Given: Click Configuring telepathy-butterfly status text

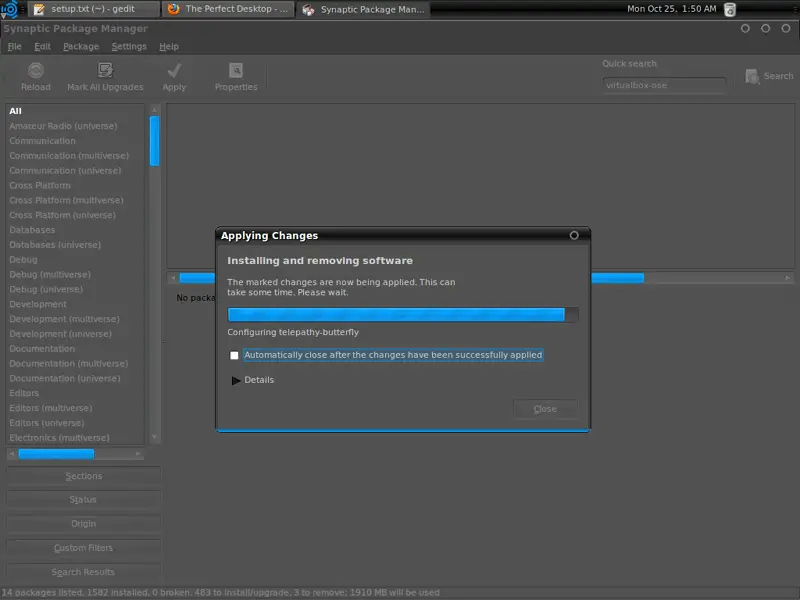Looking at the screenshot, I should coord(293,332).
